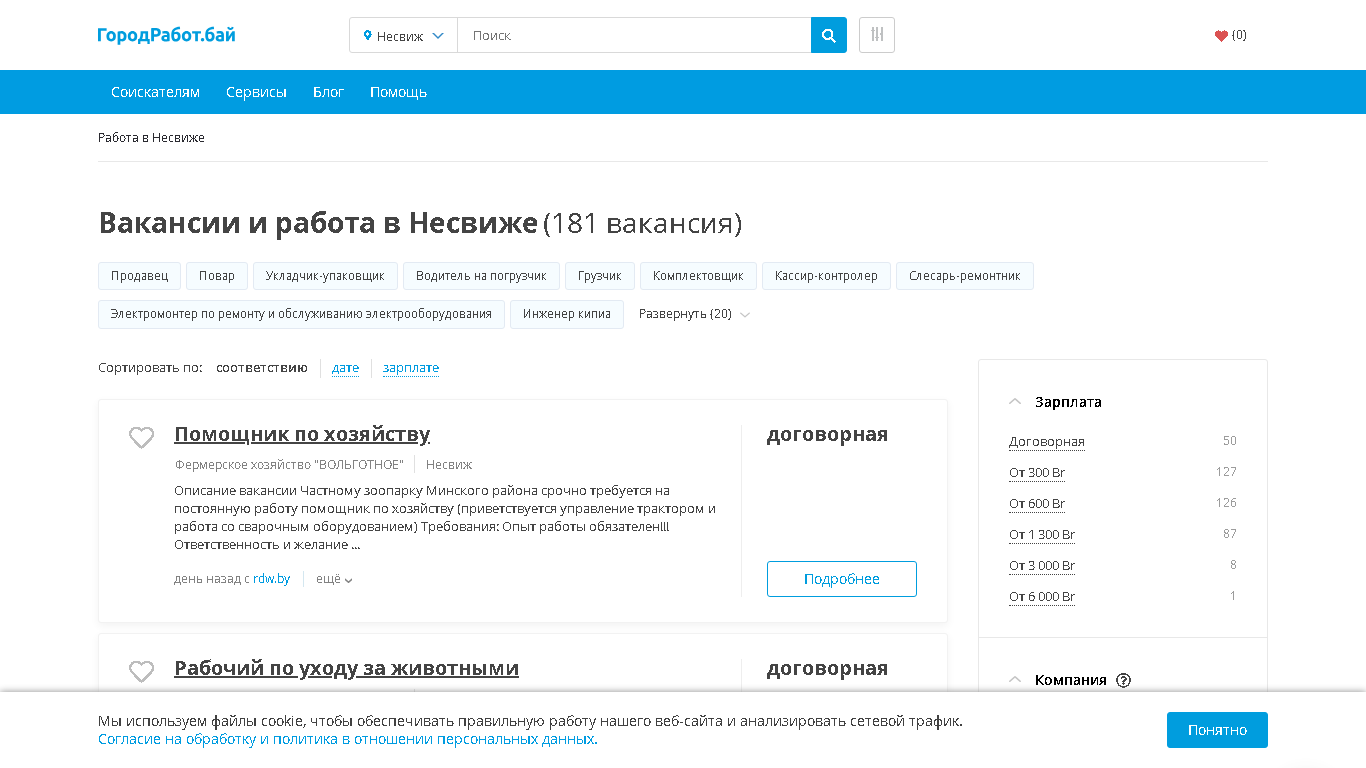Sort vacancies by дате
This screenshot has width=1366, height=768.
click(x=345, y=368)
